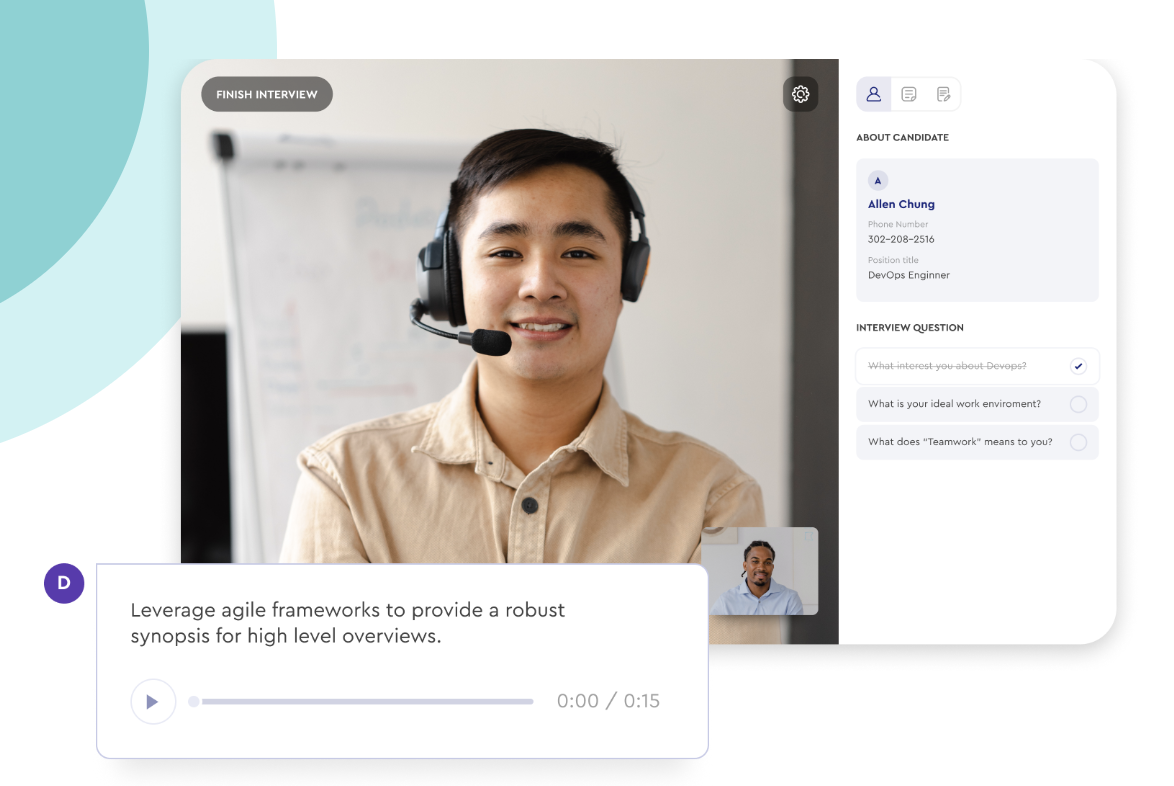Click the Phone Number field label
The image size is (1174, 786).
click(x=898, y=224)
